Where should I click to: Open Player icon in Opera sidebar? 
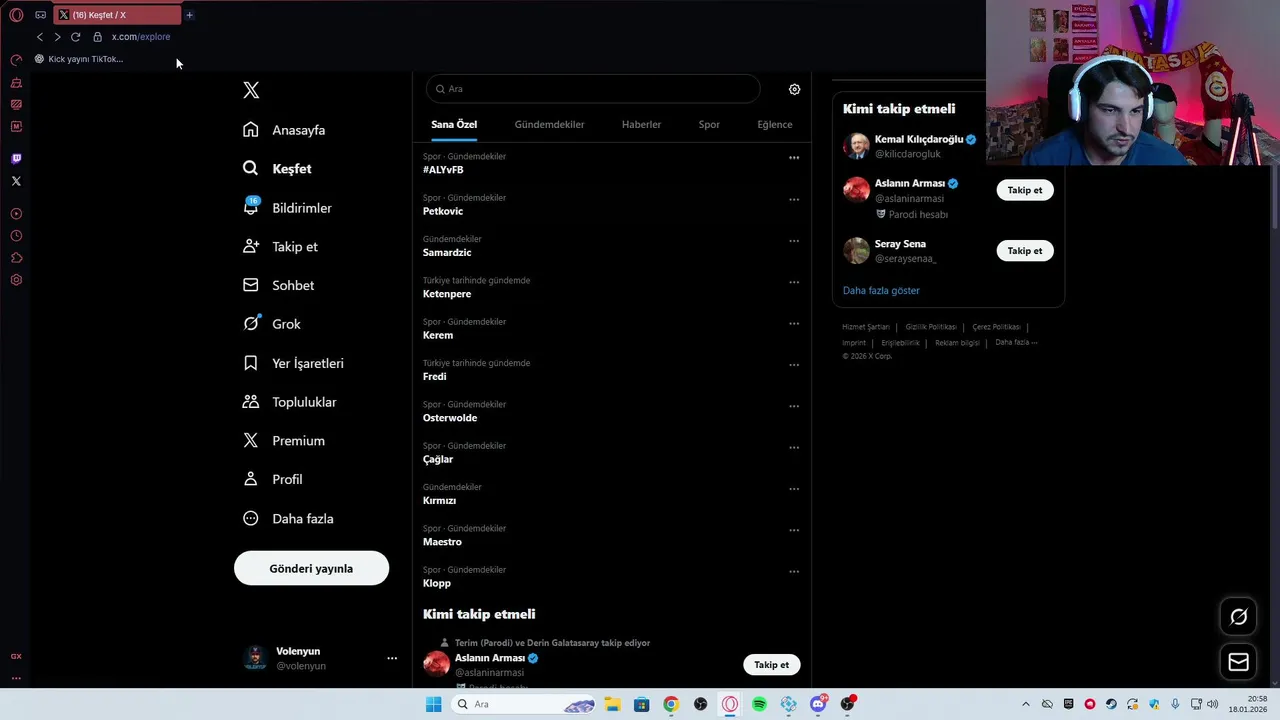point(16,214)
